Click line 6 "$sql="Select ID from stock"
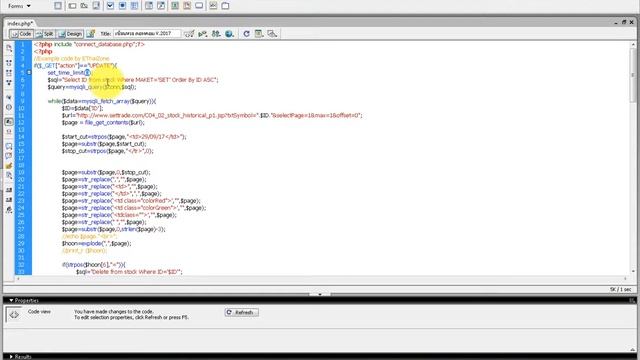The height and width of the screenshot is (360, 640). 82,80
